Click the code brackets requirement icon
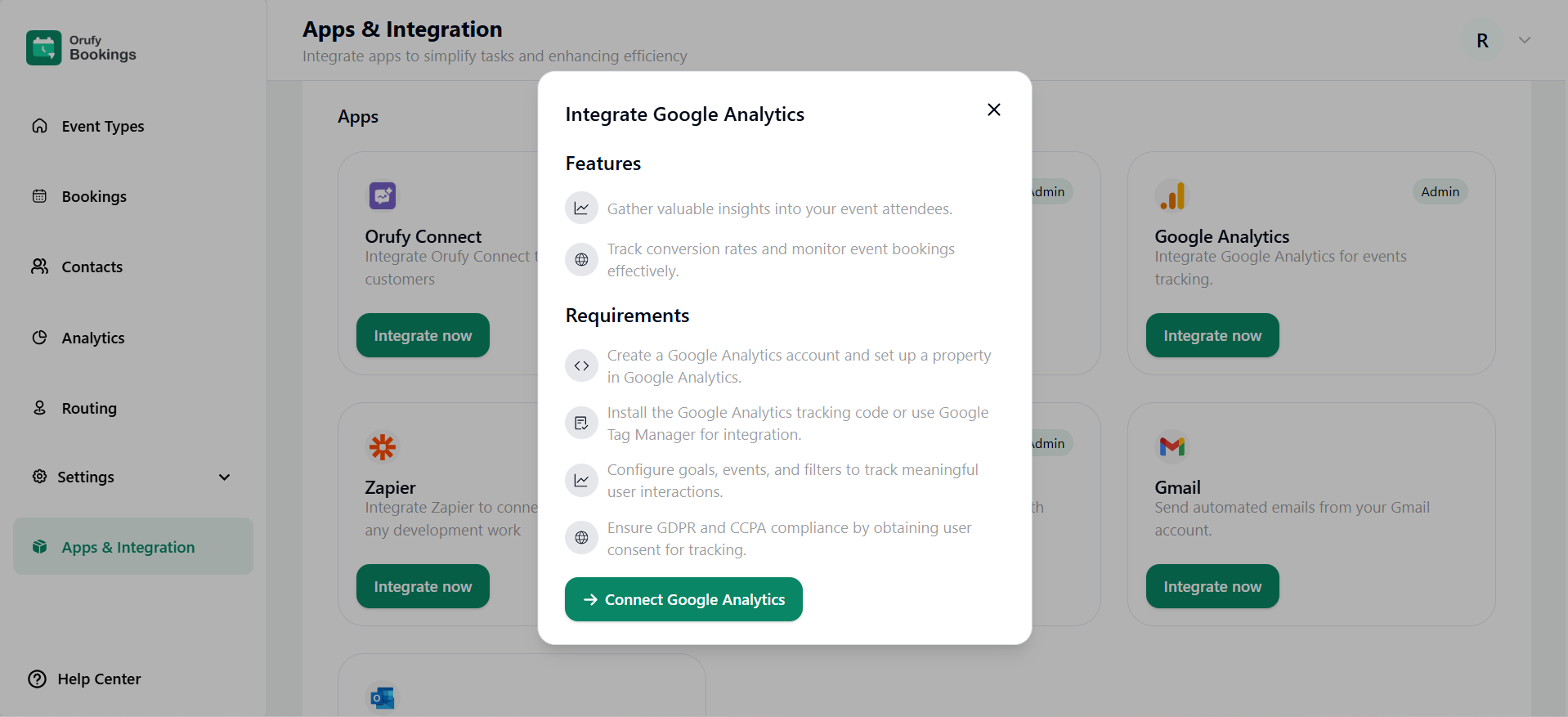Screen dimensions: 1568x717 [x=581, y=365]
